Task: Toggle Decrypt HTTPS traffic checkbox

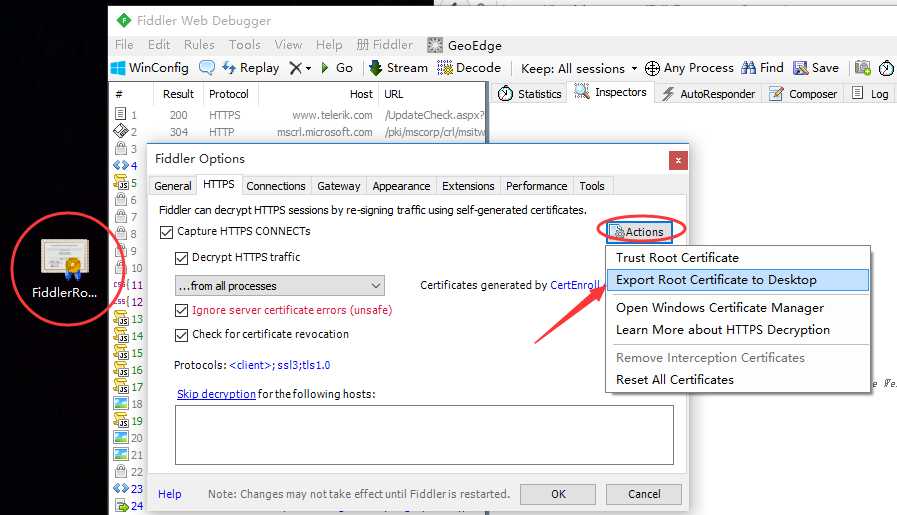Action: [x=181, y=258]
